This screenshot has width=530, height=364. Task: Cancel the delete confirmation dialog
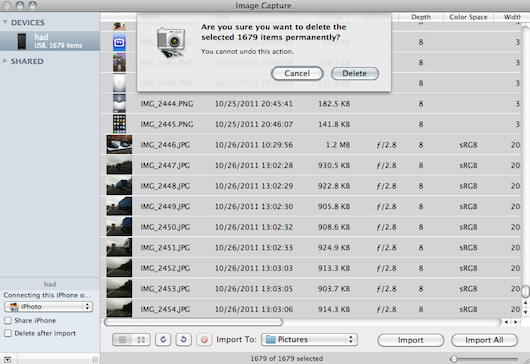297,73
